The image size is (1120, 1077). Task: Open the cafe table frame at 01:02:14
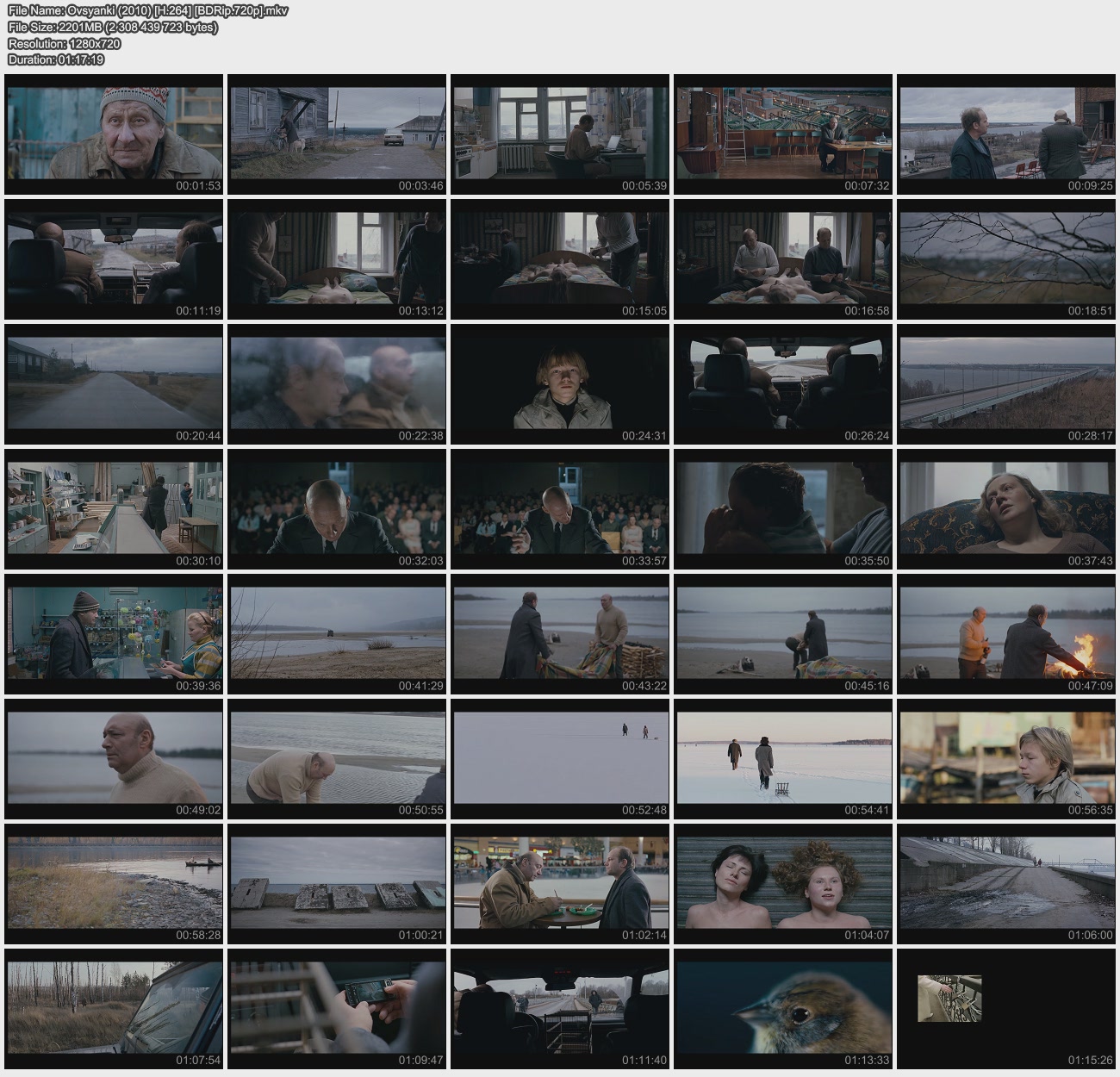(x=560, y=883)
